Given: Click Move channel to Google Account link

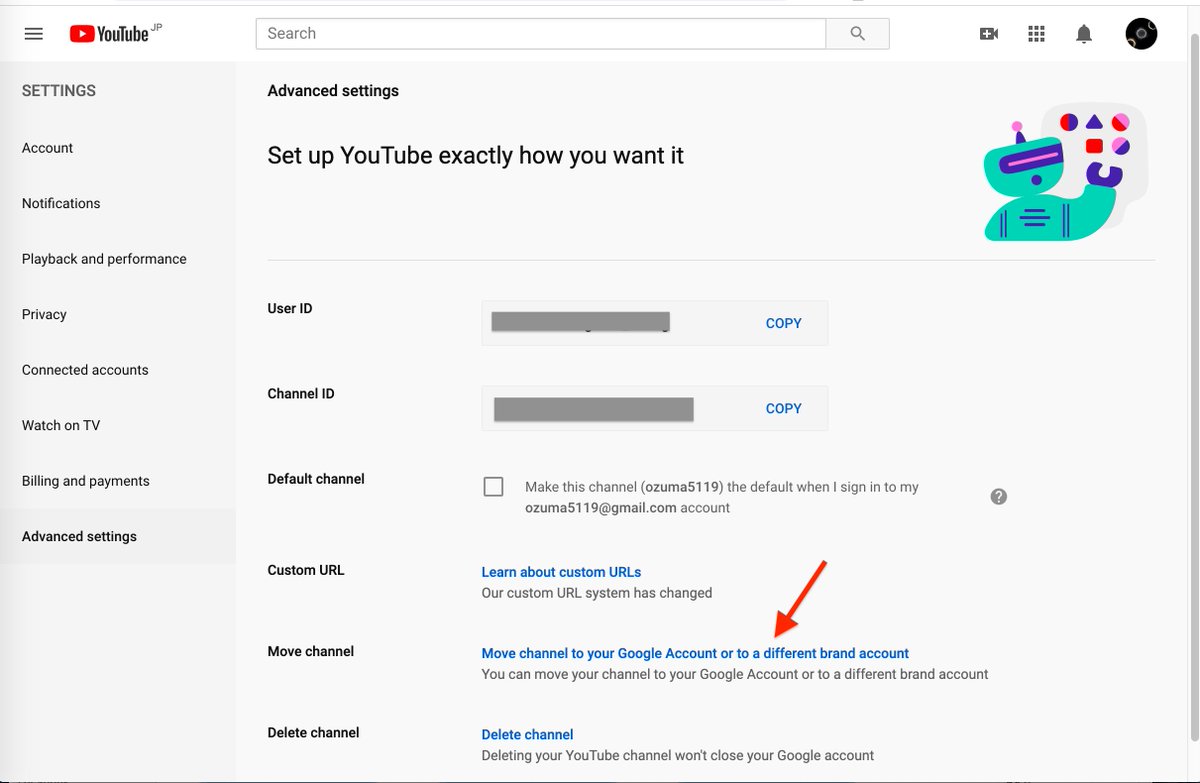Looking at the screenshot, I should (x=695, y=653).
